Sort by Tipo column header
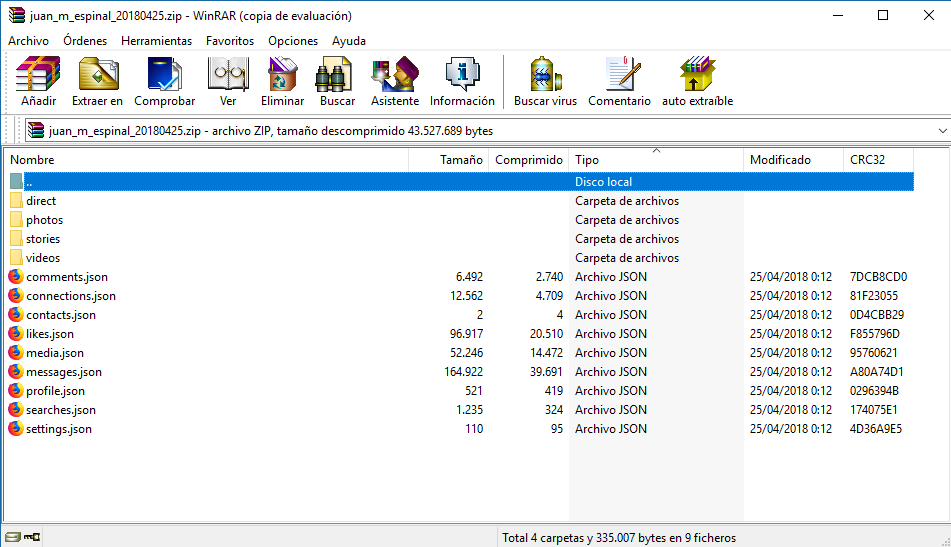This screenshot has height=547, width=951. tap(656, 159)
